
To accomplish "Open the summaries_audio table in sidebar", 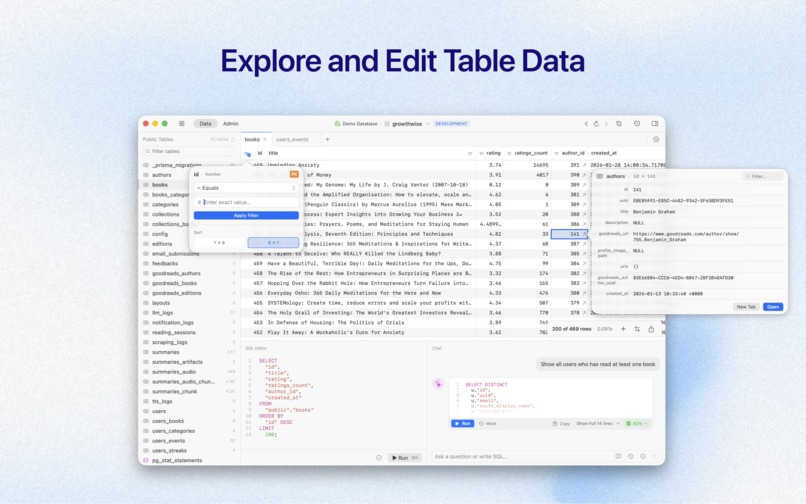I will tap(174, 372).
